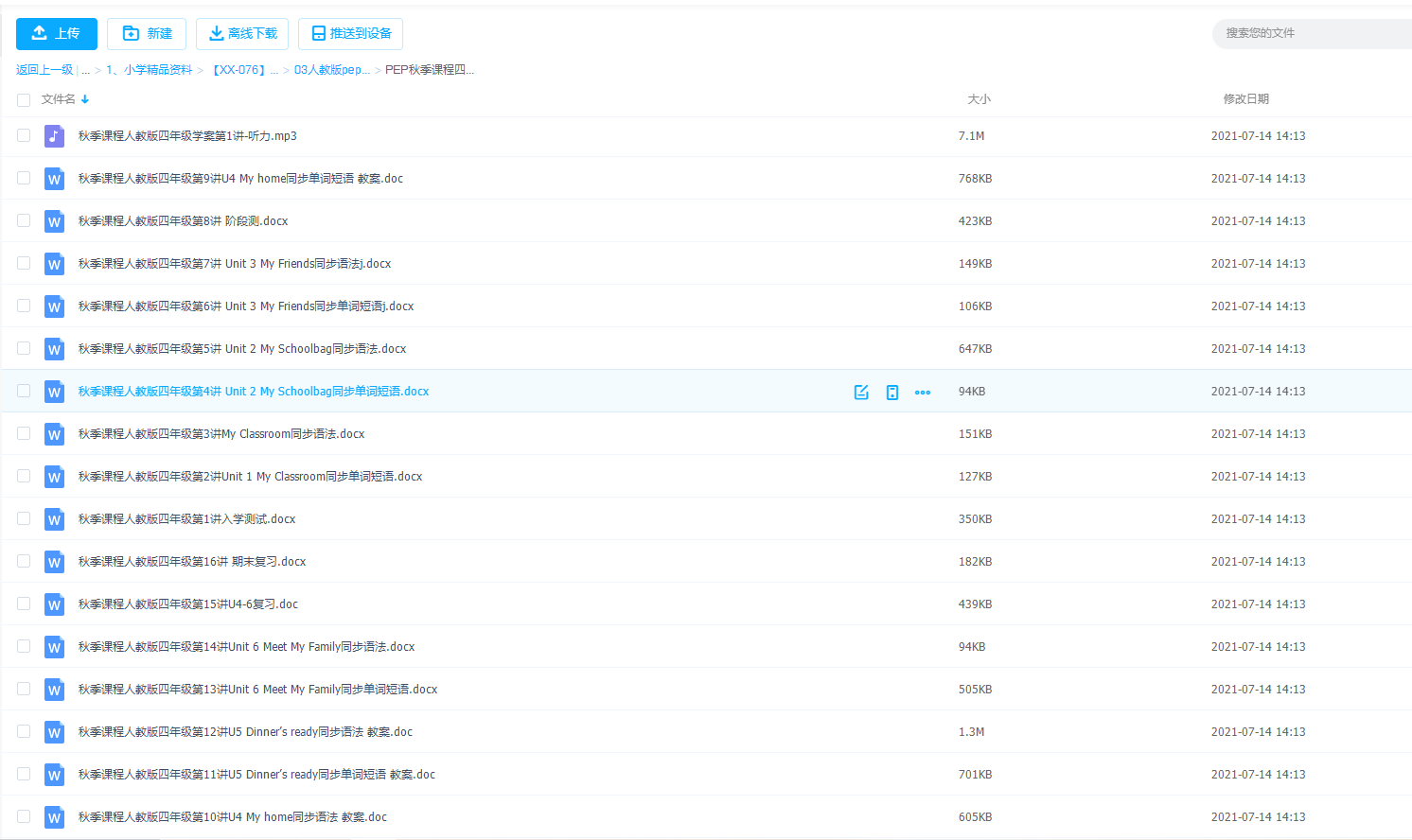Click the push-to-device icon on the highlighted row
Screen dimensions: 1412x840
(x=891, y=392)
